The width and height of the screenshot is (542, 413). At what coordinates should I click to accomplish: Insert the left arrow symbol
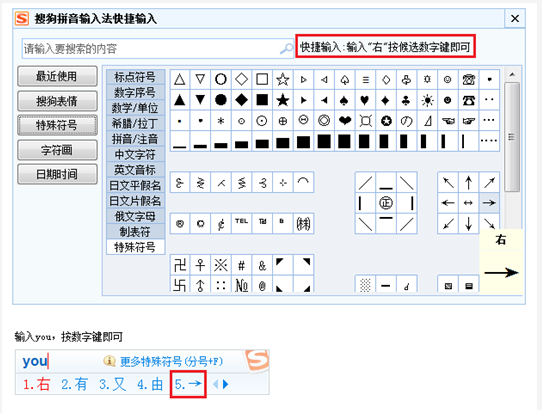[x=448, y=203]
